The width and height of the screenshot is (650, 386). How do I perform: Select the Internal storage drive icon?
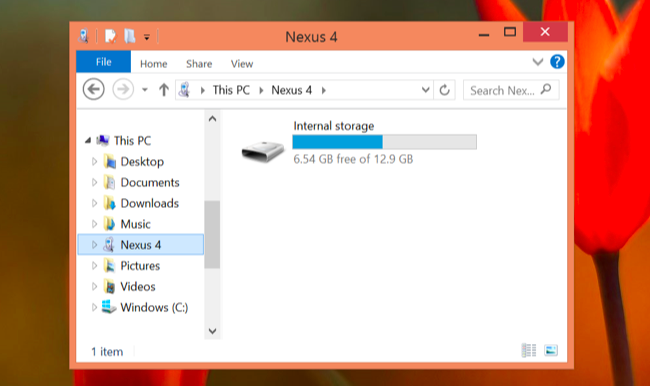tap(263, 151)
